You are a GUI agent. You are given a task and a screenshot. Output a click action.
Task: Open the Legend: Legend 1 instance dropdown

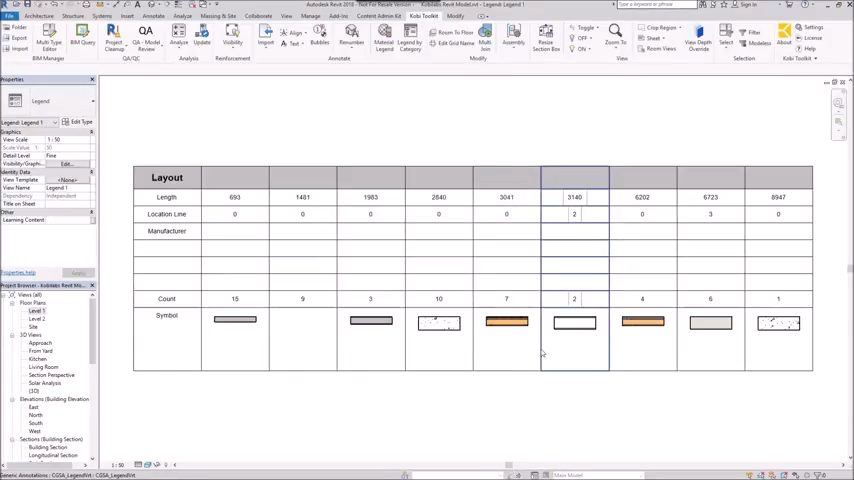click(54, 122)
